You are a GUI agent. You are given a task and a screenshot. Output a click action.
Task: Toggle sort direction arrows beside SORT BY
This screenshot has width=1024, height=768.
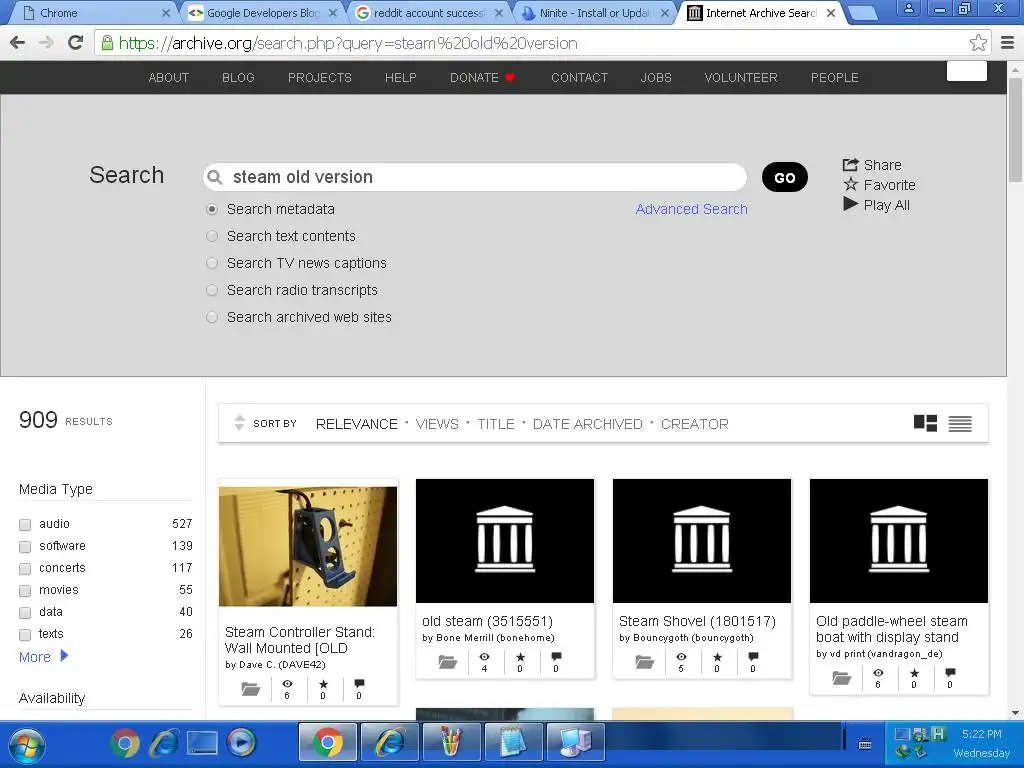[x=240, y=423]
